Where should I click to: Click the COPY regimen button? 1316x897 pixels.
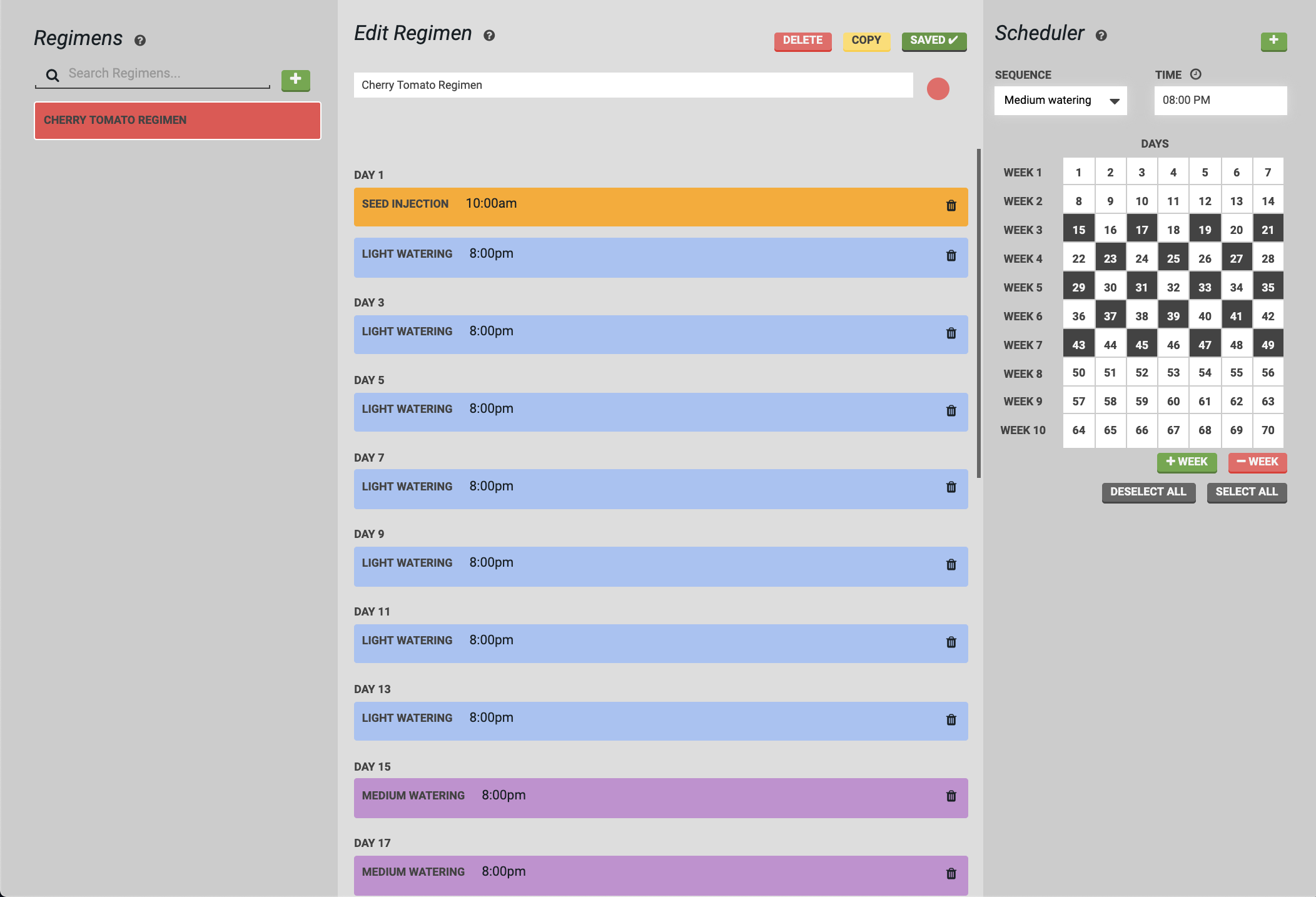point(866,41)
